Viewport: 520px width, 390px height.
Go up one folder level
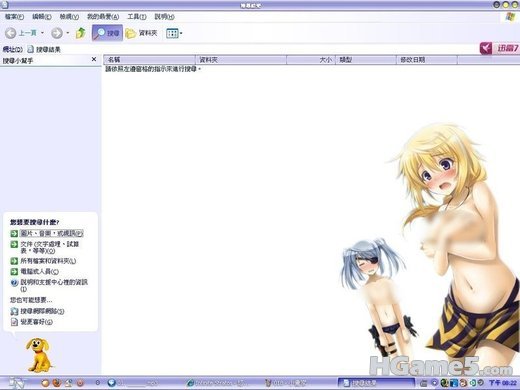[80, 33]
